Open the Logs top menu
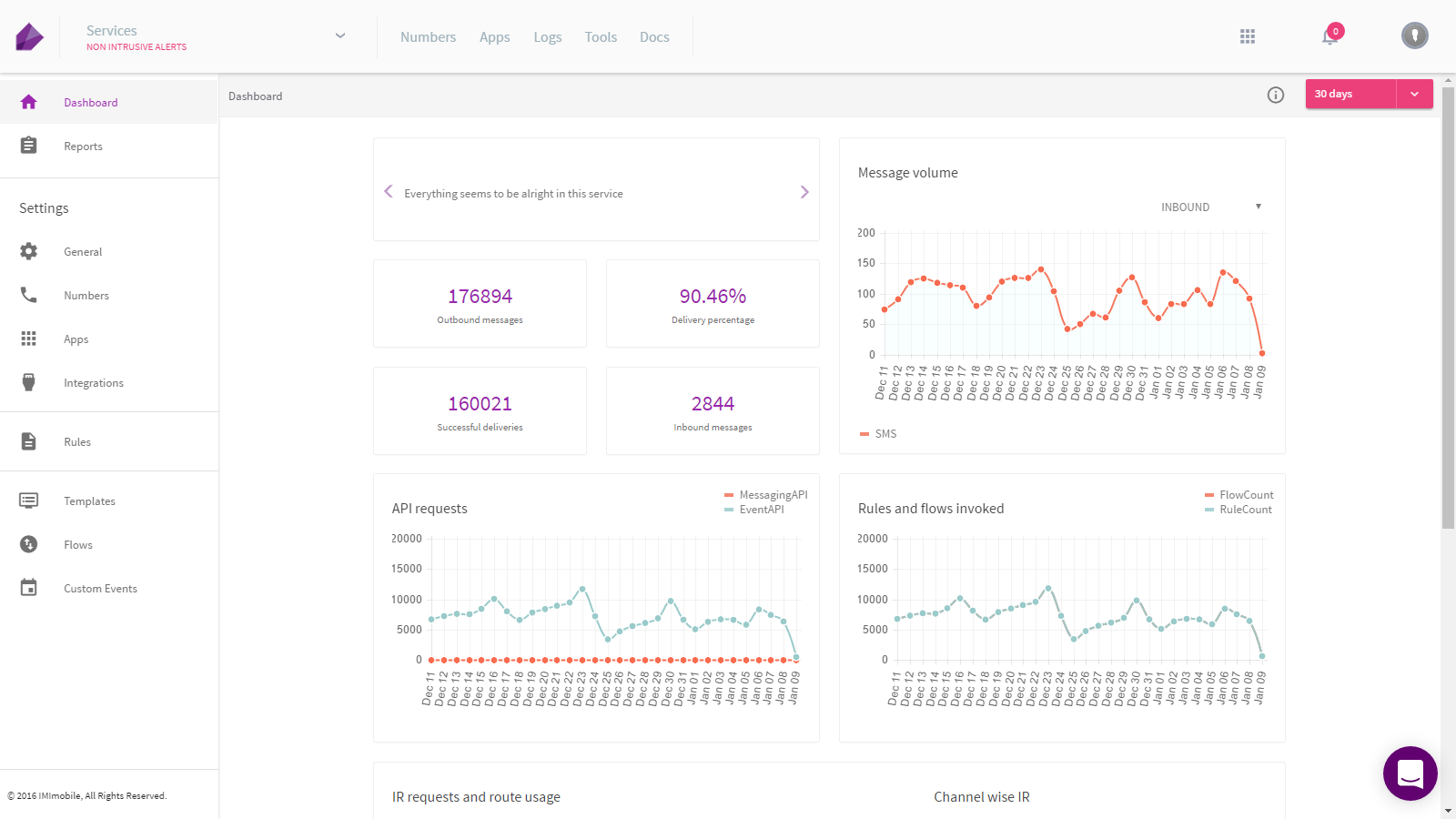1456x819 pixels. tap(548, 37)
